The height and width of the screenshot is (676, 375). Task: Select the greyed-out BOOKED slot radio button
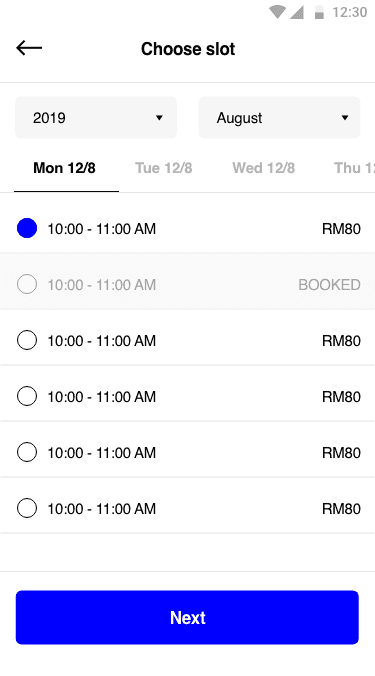(27, 284)
